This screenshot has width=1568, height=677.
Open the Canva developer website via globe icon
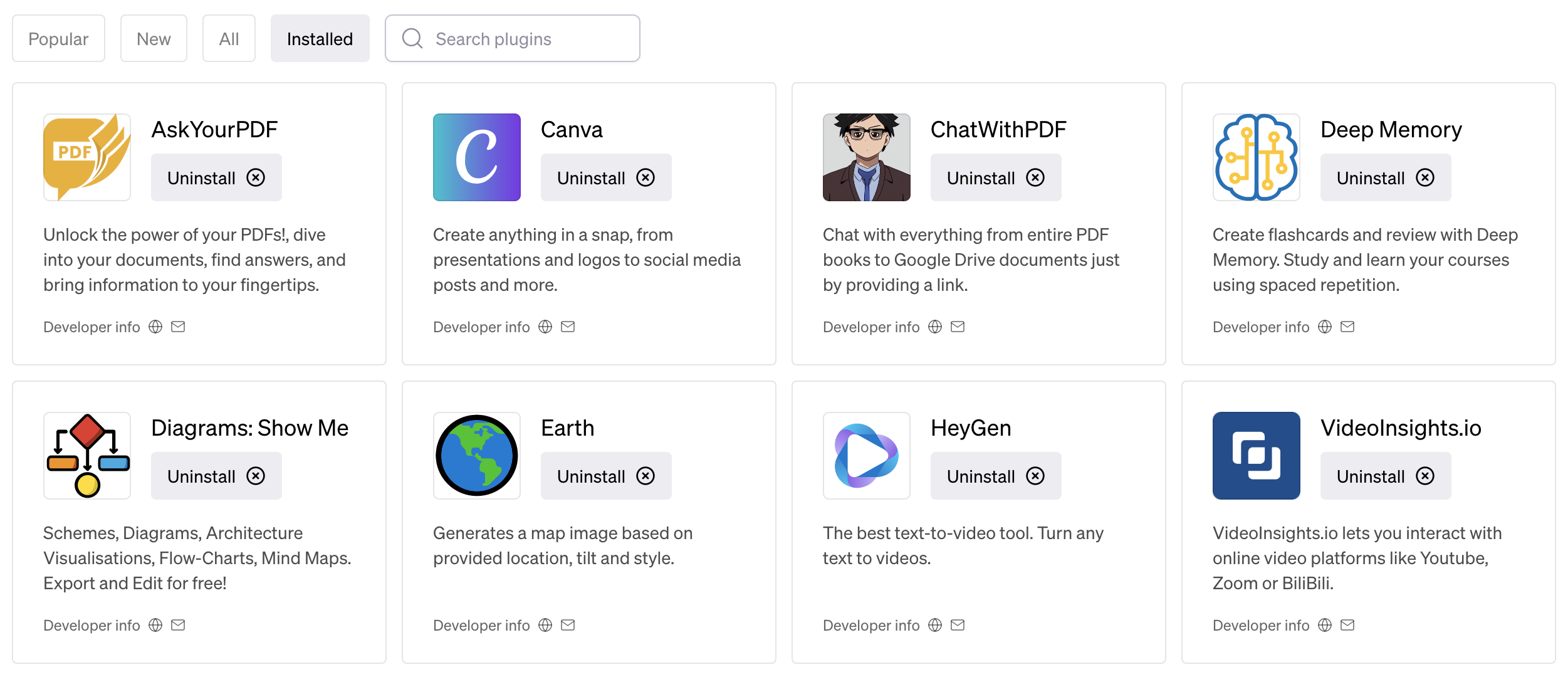pos(545,326)
